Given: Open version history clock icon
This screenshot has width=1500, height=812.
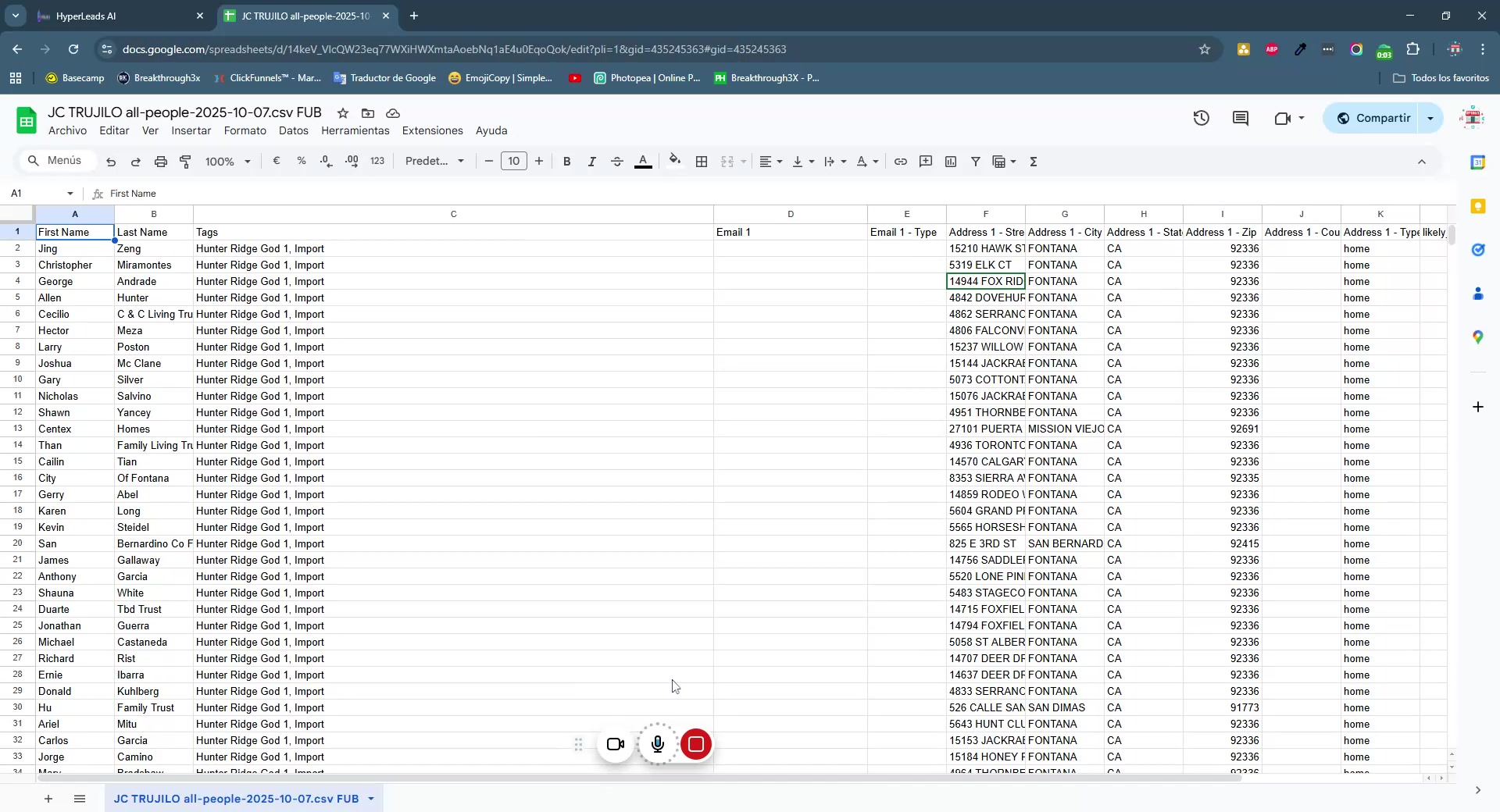Looking at the screenshot, I should click(x=1202, y=119).
